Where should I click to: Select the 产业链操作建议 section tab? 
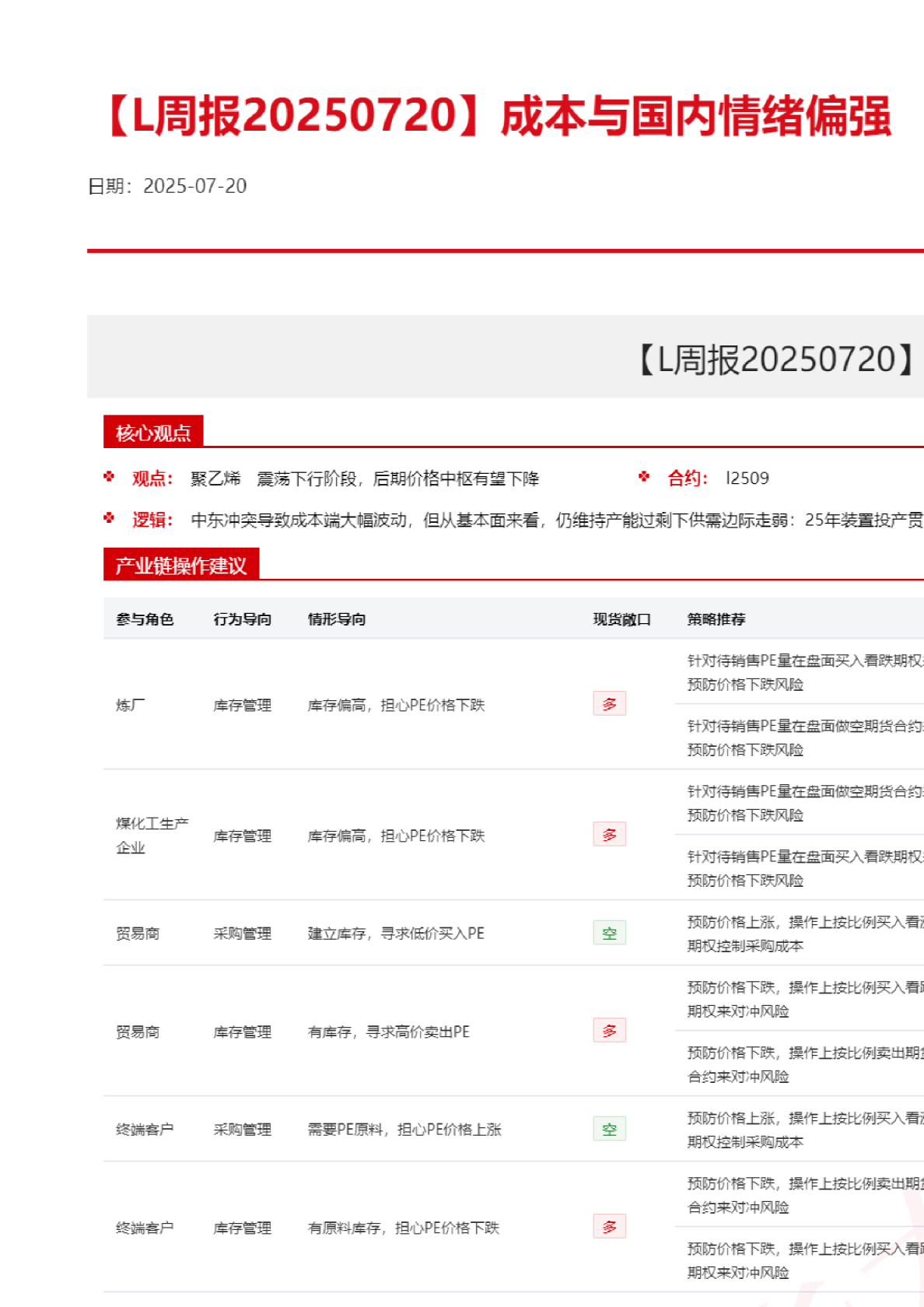pyautogui.click(x=181, y=566)
